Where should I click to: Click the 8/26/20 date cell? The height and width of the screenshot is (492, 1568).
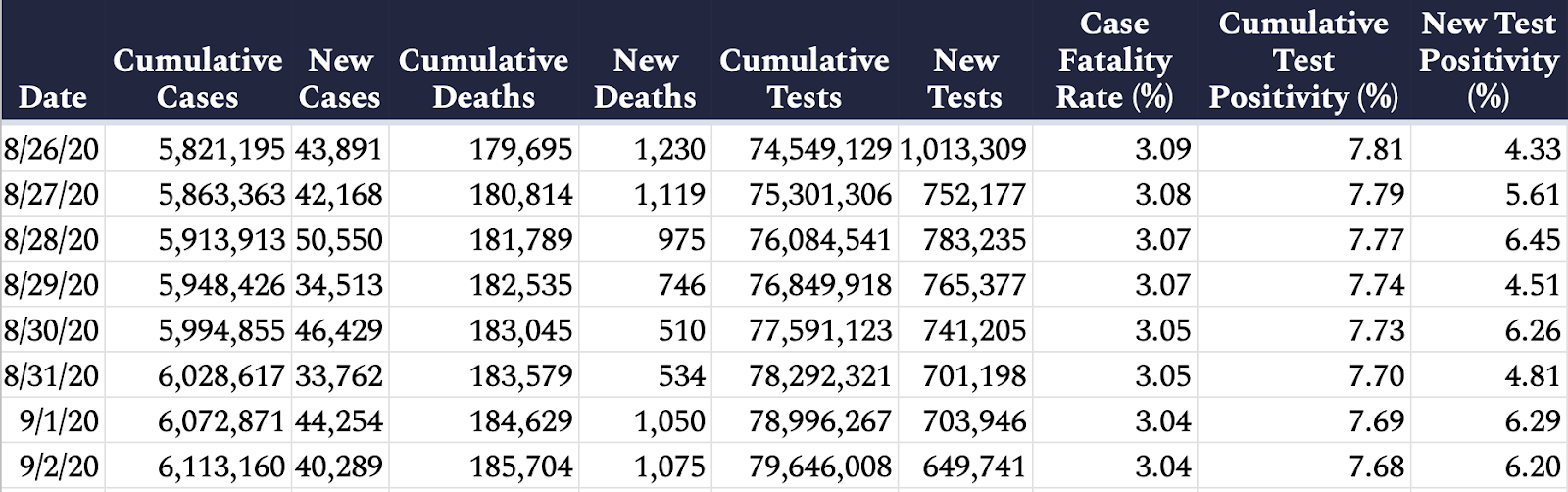click(x=51, y=149)
